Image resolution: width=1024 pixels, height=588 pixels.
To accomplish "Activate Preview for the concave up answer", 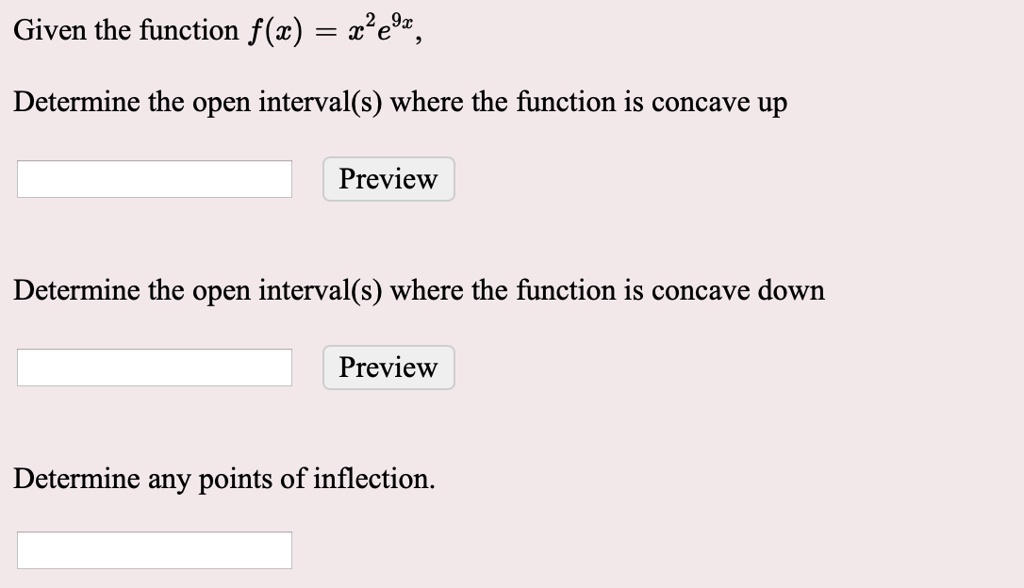I will [388, 179].
